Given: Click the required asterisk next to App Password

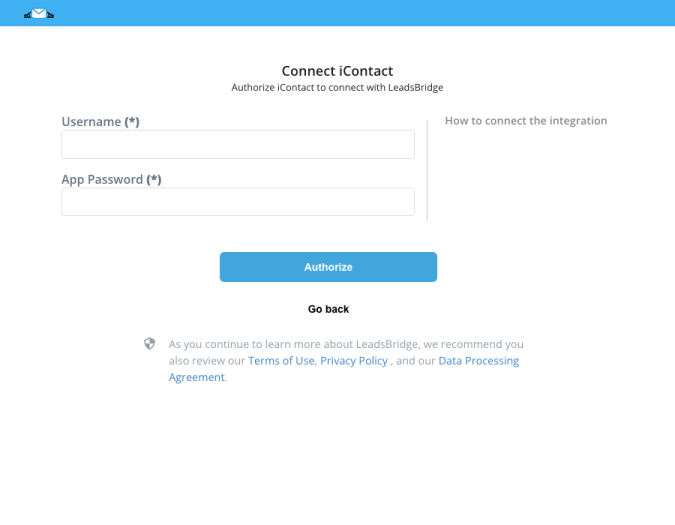Looking at the screenshot, I should [x=154, y=179].
